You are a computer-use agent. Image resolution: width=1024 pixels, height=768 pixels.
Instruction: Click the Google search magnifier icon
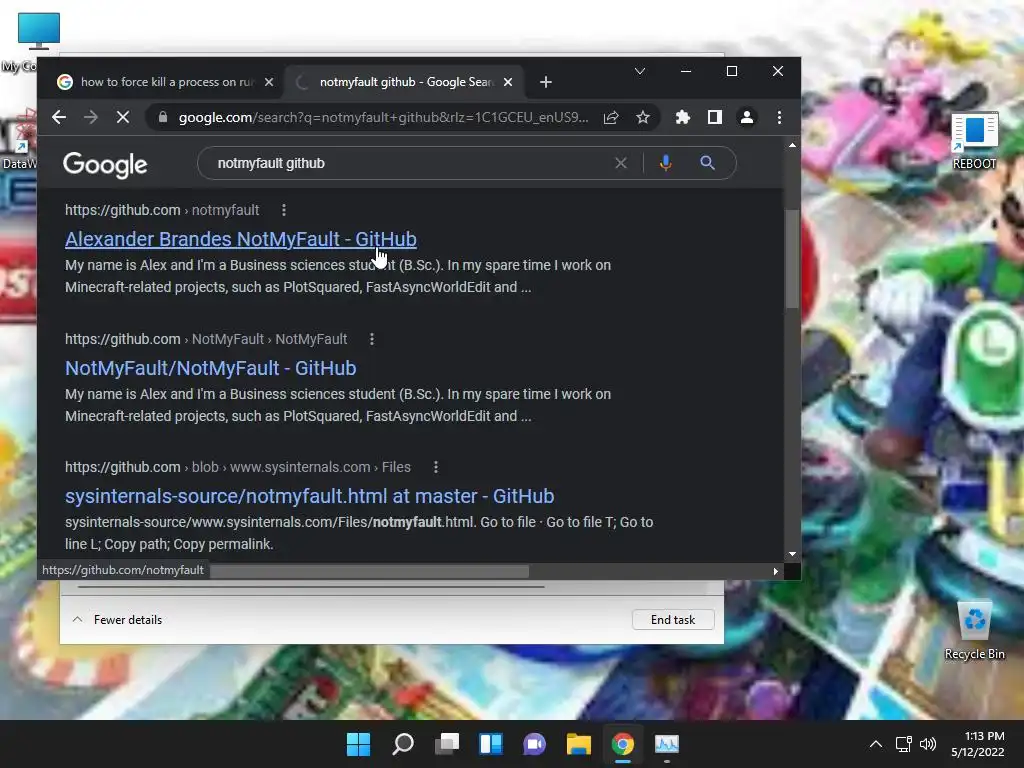707,163
